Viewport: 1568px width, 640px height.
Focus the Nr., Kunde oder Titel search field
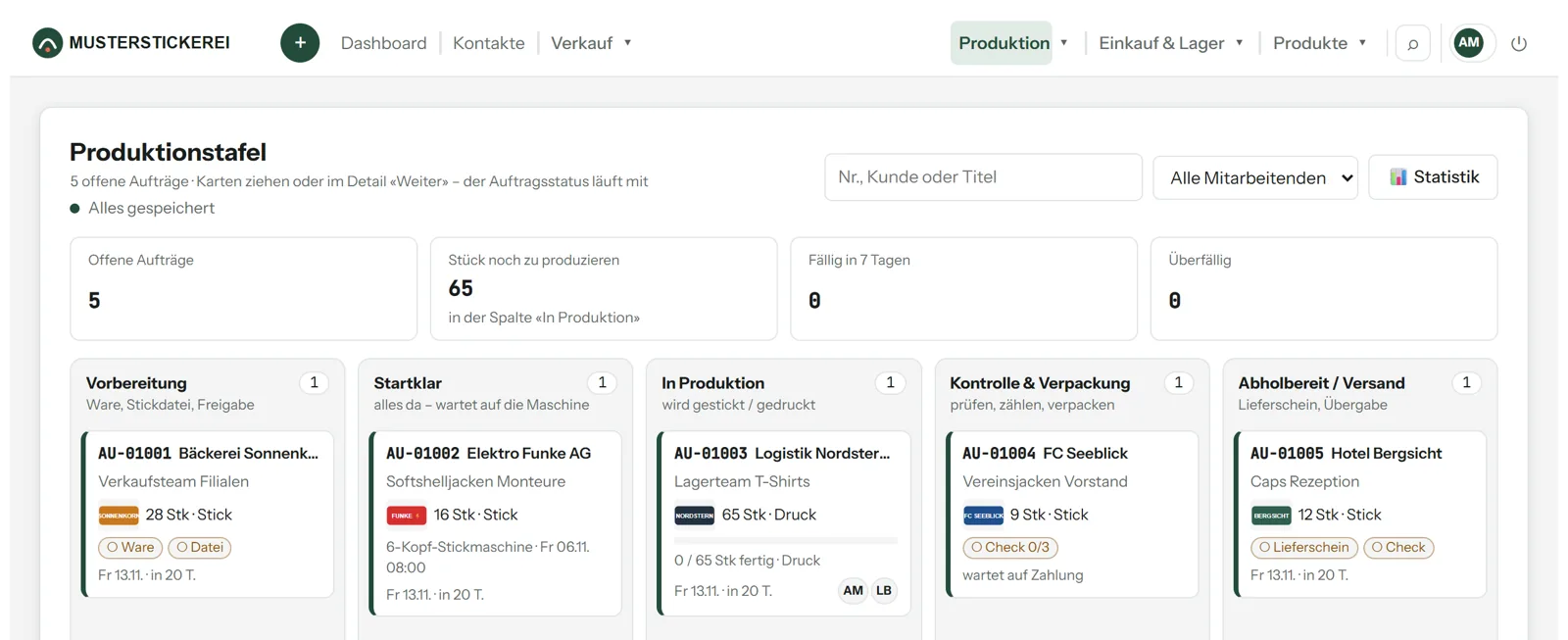tap(983, 177)
